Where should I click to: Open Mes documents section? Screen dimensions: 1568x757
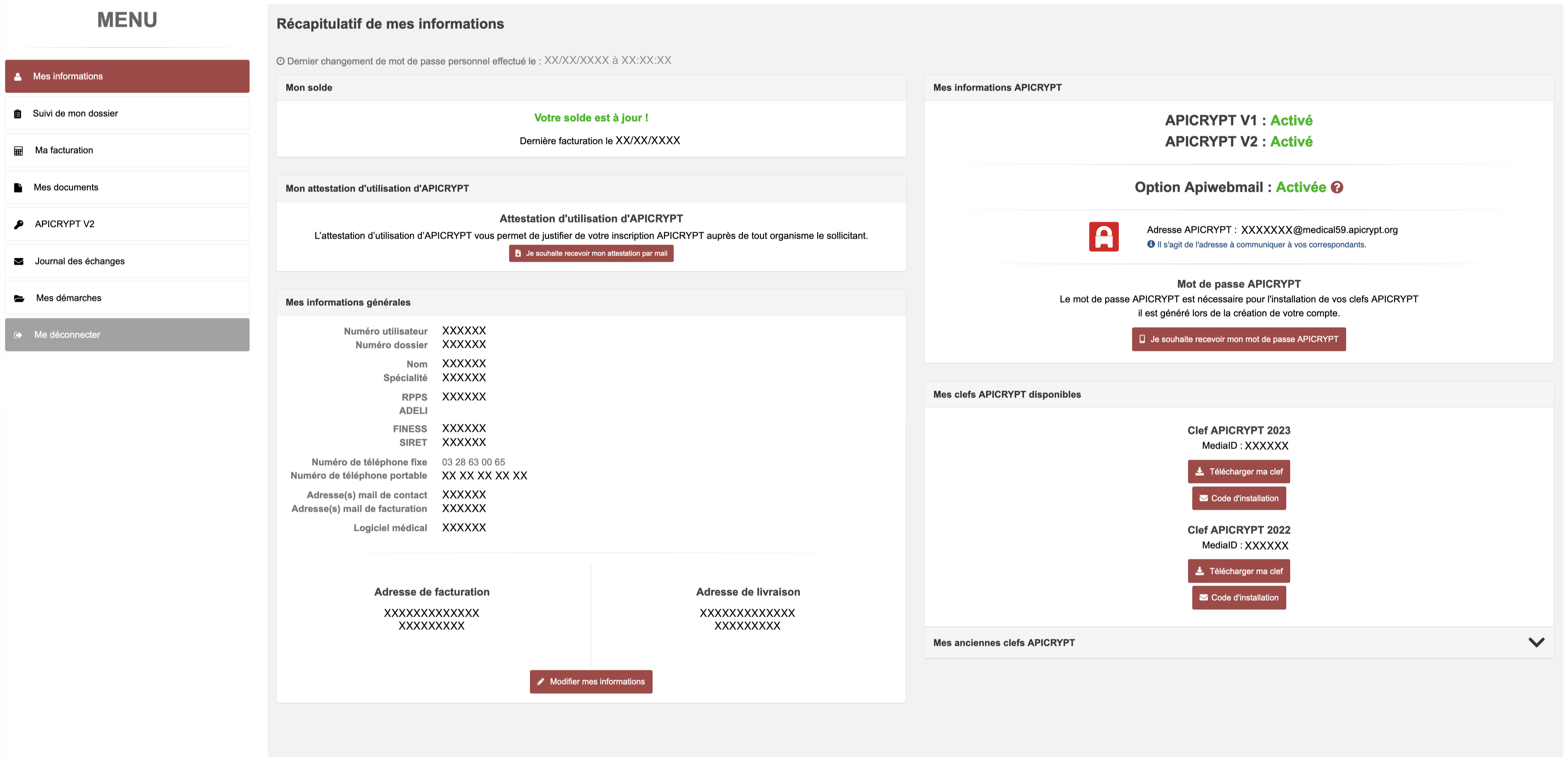tap(127, 187)
